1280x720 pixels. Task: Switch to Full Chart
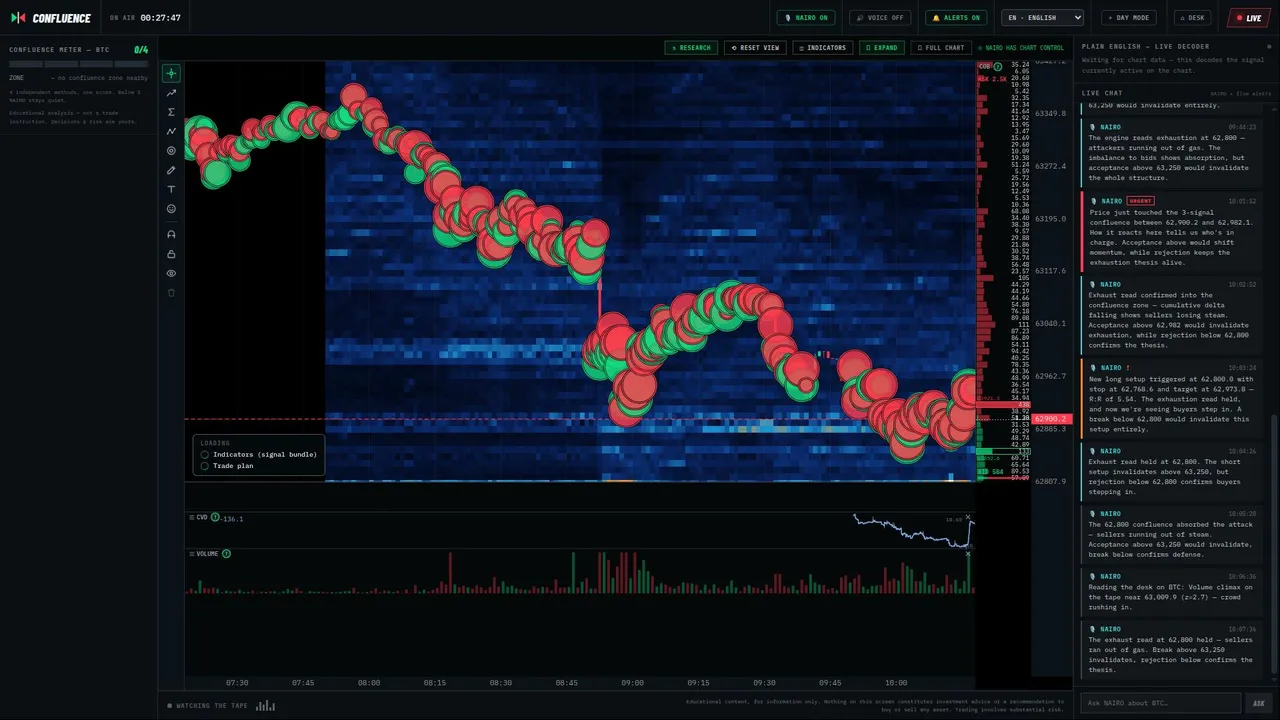[941, 47]
